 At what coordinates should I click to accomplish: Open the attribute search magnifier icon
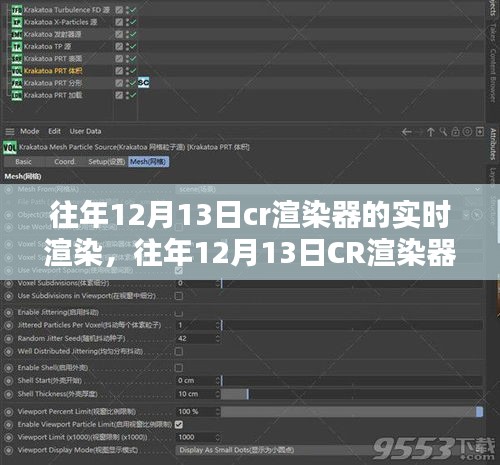443,132
